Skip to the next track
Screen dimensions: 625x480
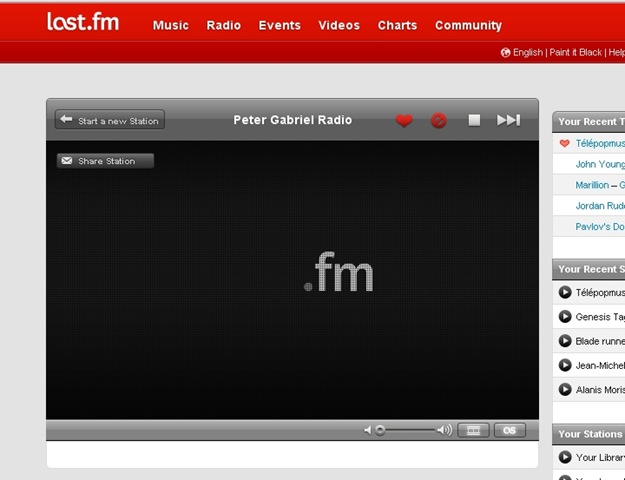[x=508, y=120]
